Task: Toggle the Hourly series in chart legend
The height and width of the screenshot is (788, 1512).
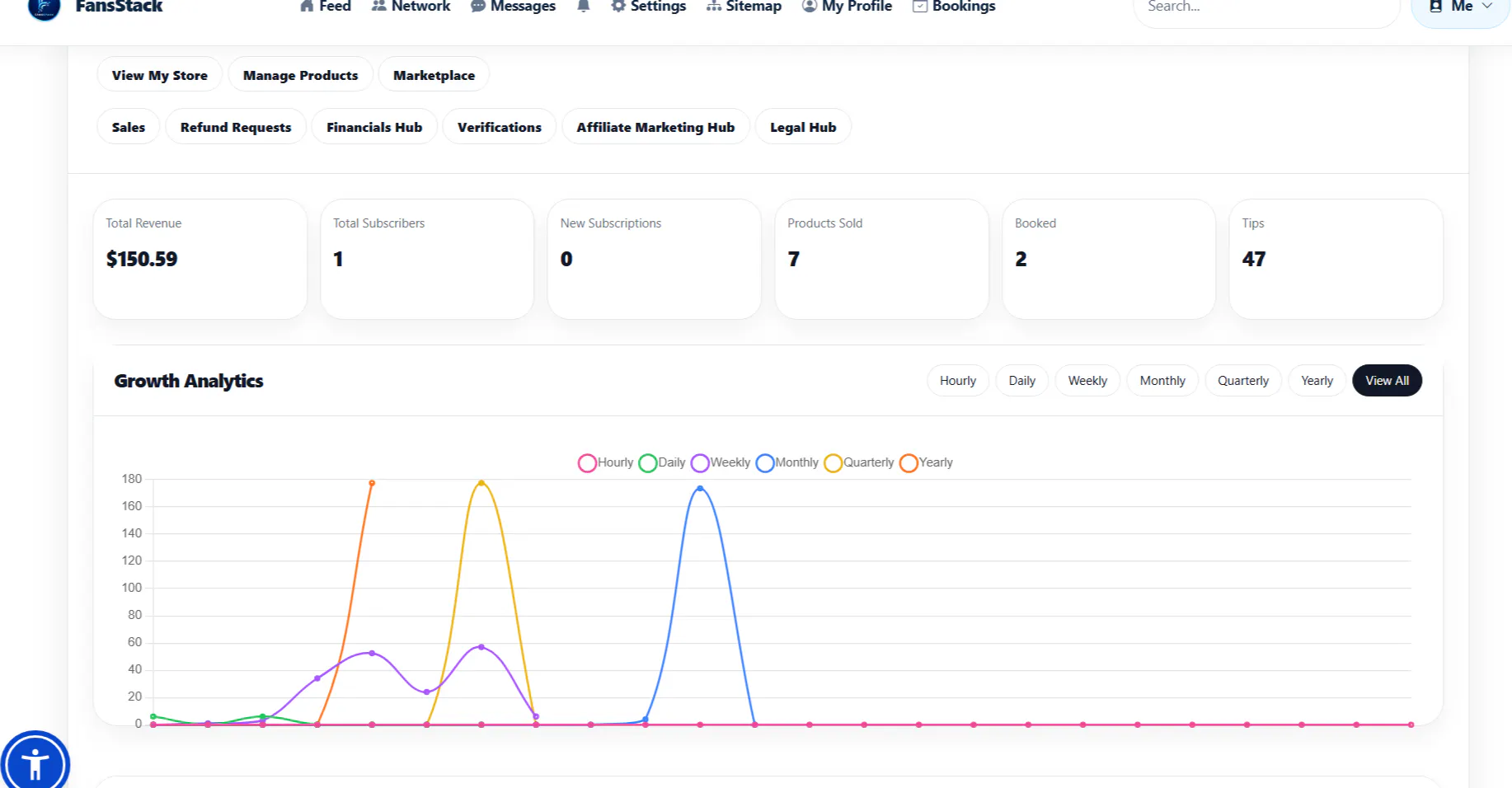Action: [x=606, y=463]
